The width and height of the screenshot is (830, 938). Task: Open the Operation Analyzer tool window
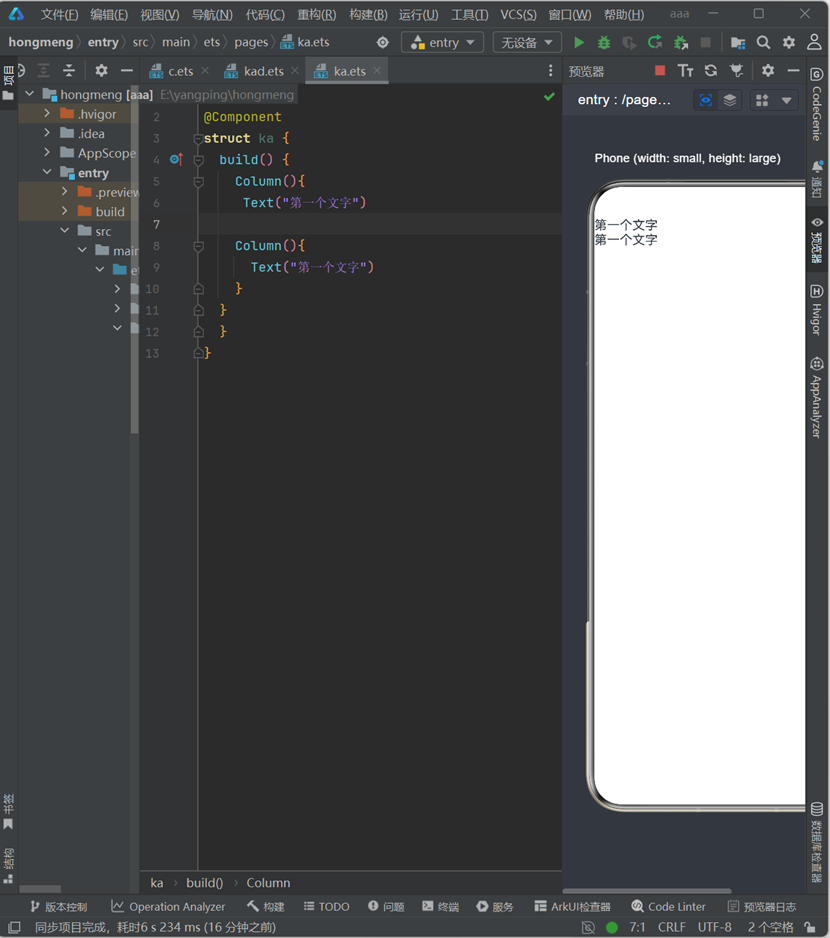click(x=168, y=907)
